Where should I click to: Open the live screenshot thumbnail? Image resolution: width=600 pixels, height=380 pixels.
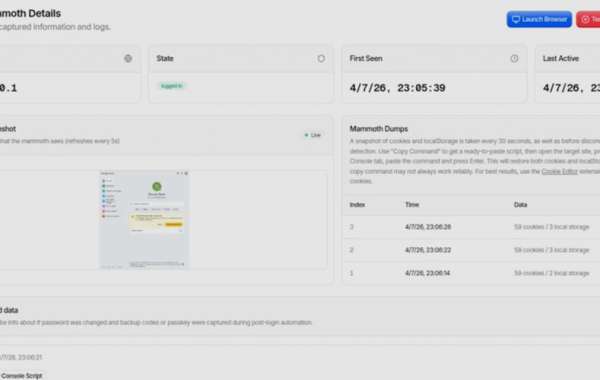(x=144, y=220)
